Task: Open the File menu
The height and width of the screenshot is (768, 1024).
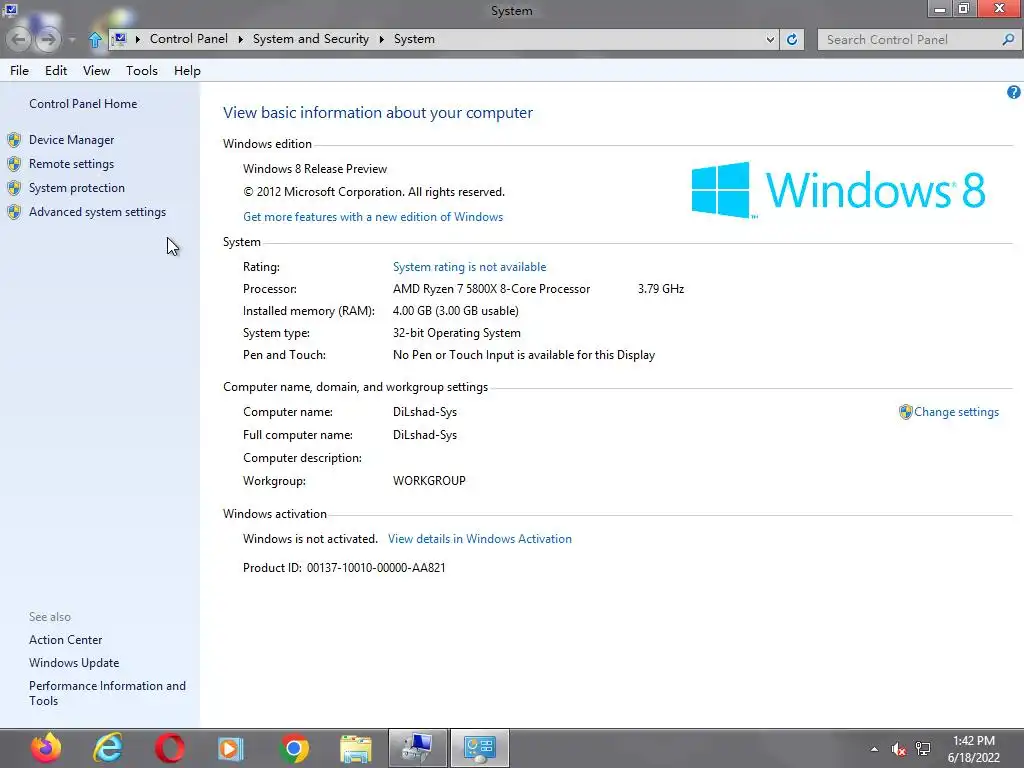Action: point(20,71)
